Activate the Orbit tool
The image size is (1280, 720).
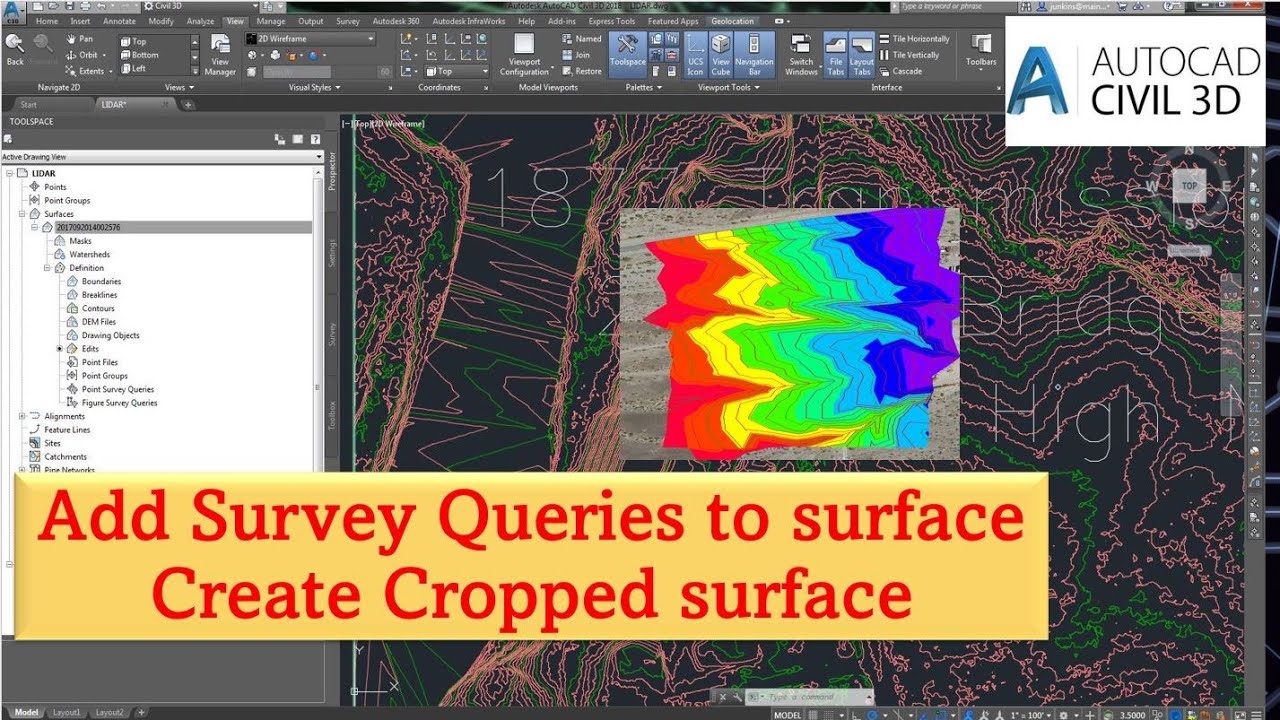coord(82,55)
